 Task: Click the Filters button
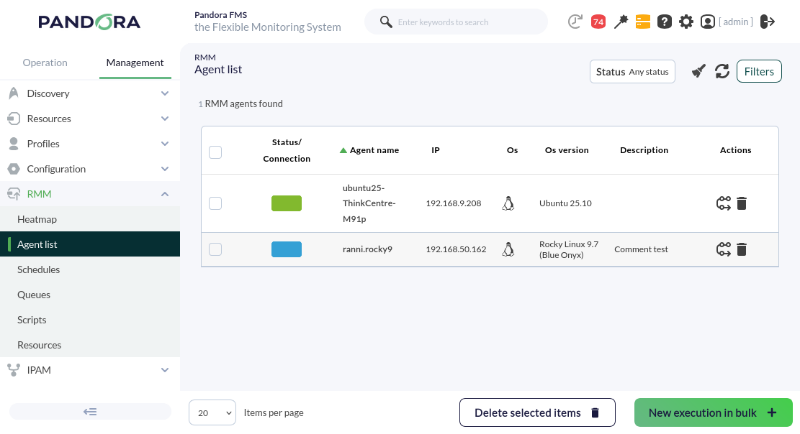coord(759,71)
